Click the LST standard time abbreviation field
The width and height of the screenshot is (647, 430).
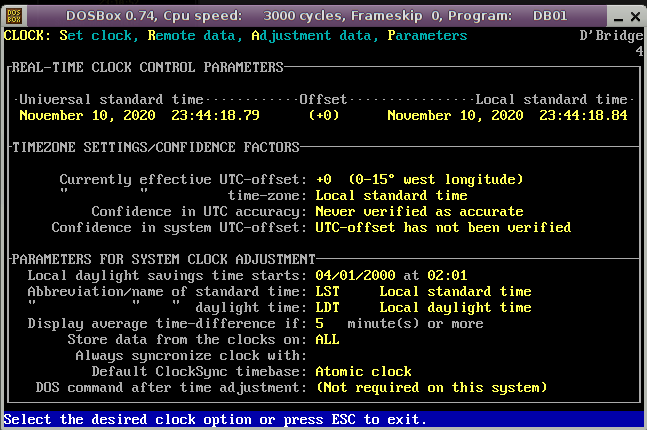[327, 291]
